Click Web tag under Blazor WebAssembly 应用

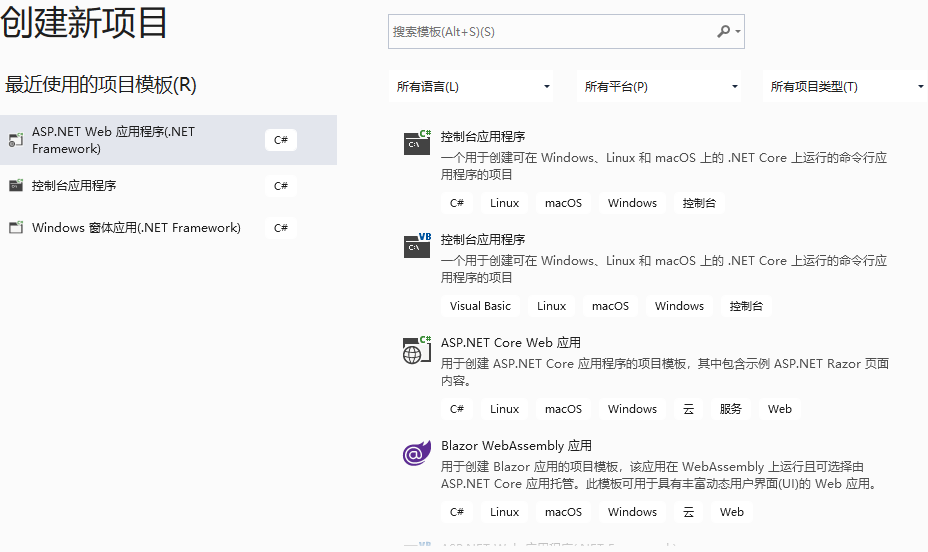732,512
